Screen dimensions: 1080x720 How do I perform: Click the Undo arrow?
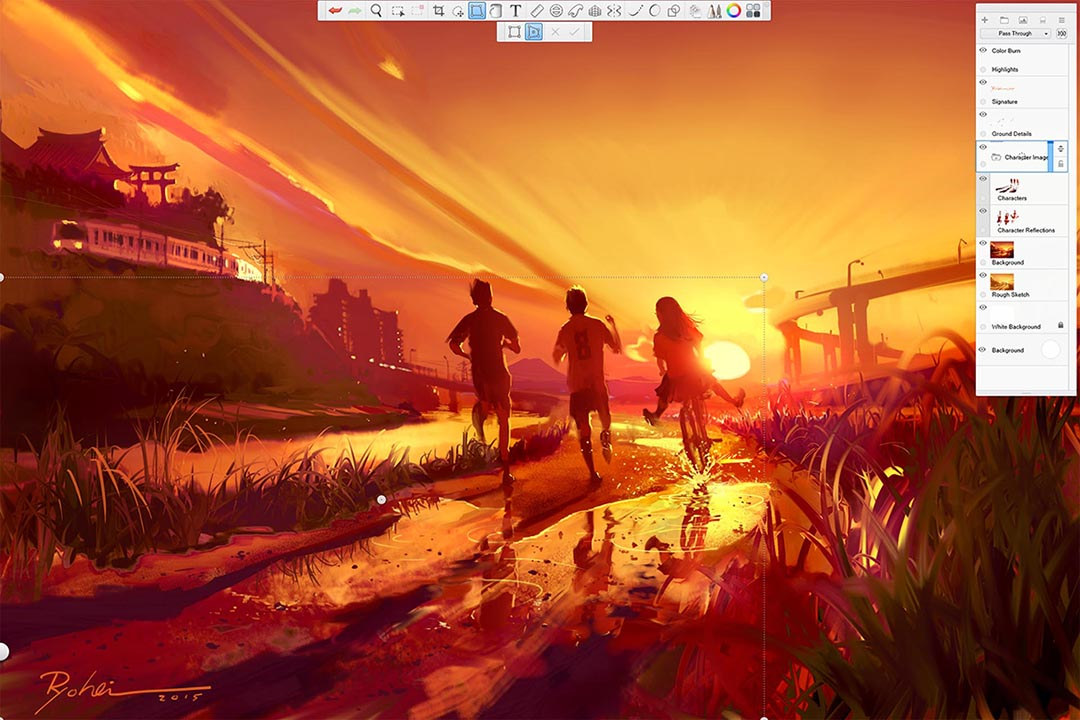(333, 12)
